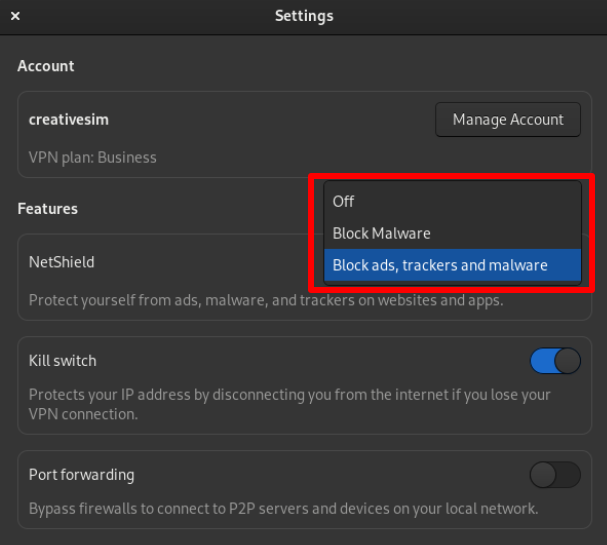Click the Features section heading
607x545 pixels.
click(48, 209)
